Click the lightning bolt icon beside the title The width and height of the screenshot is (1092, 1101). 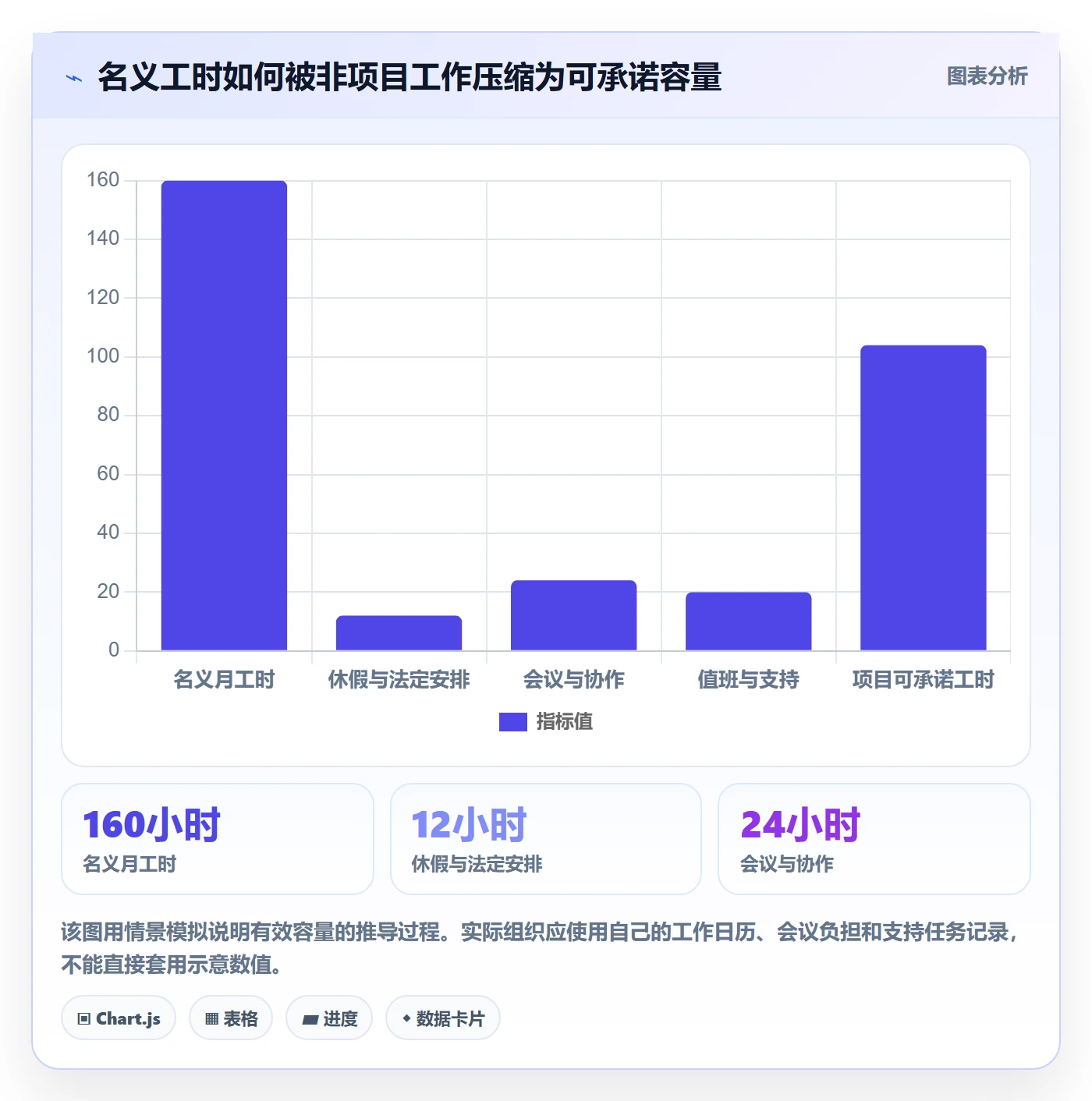point(74,78)
